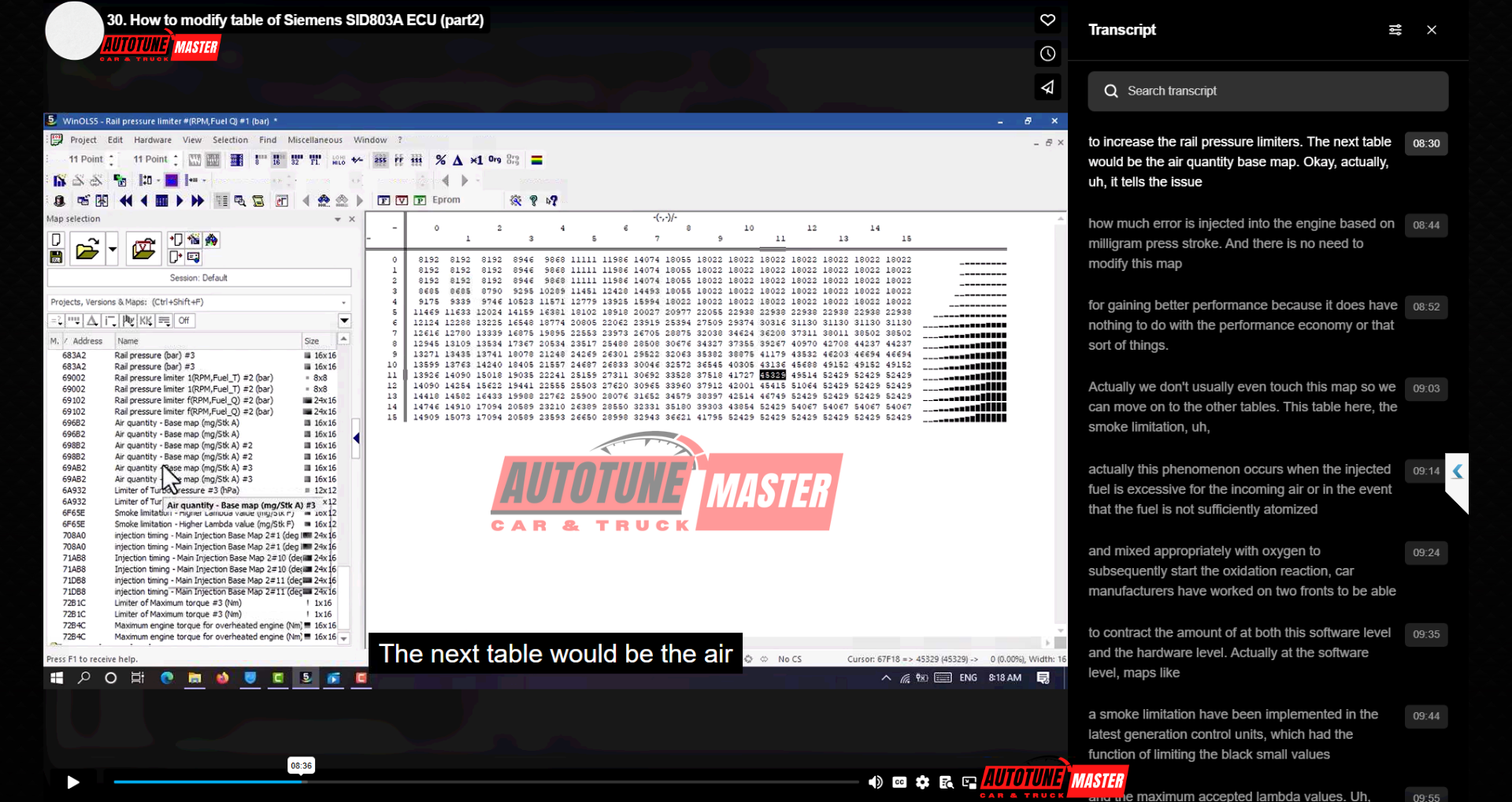Close the Transcript panel
This screenshot has width=1512, height=802.
(1432, 30)
